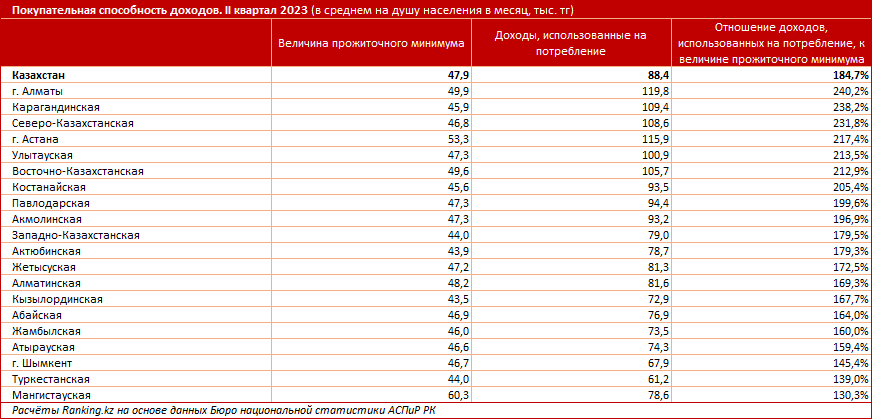Select Mangistau's 60,3 subsistence minimum value
This screenshot has width=872, height=419.
(x=457, y=396)
